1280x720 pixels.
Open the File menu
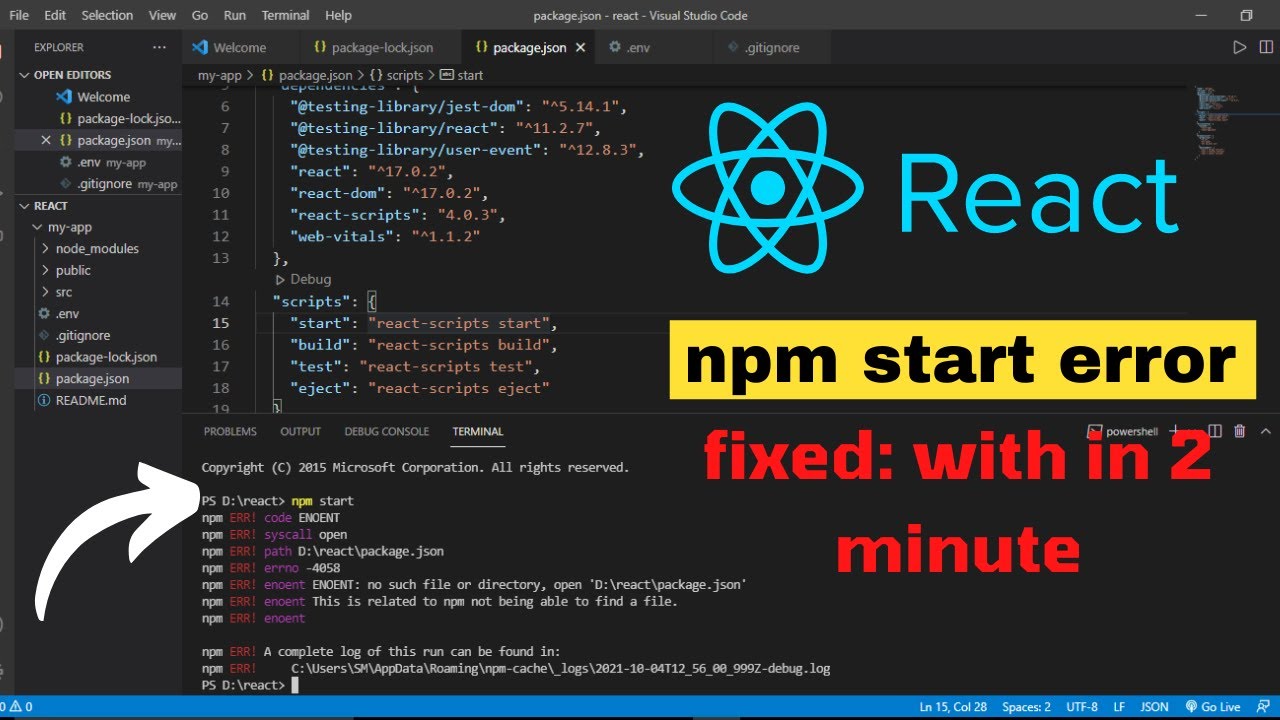click(x=19, y=15)
